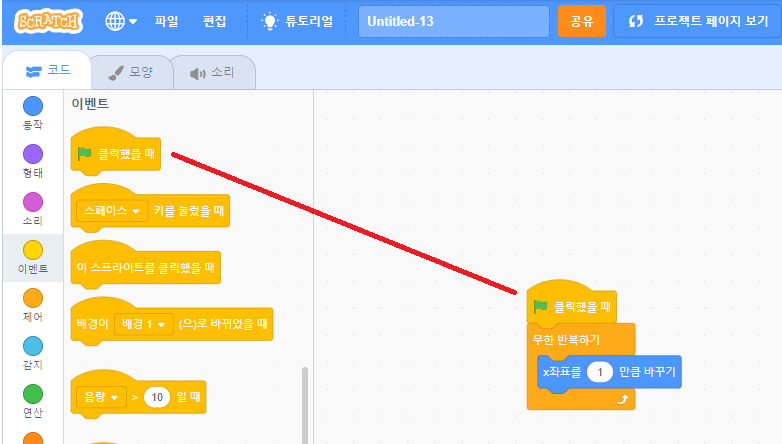Click the 키를 눌렀을 때 block

[x=189, y=211]
